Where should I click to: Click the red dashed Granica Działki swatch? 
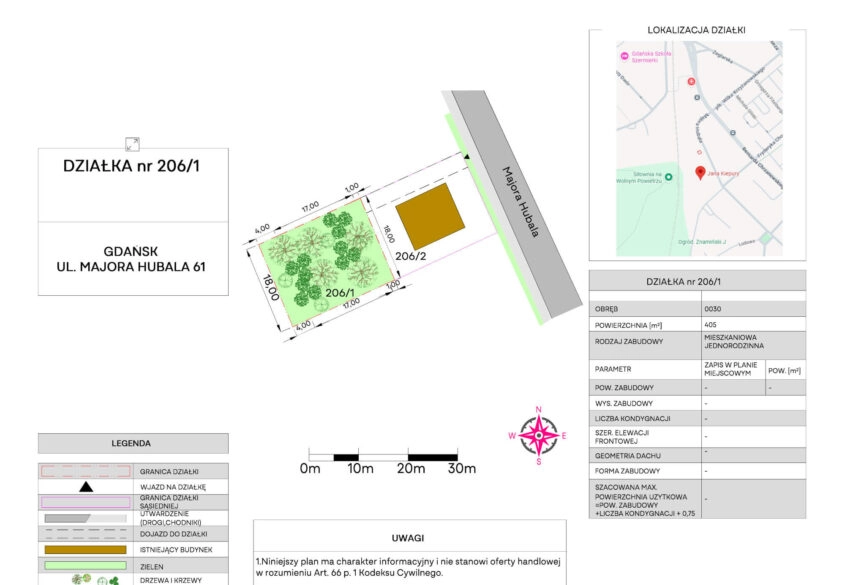(86, 471)
